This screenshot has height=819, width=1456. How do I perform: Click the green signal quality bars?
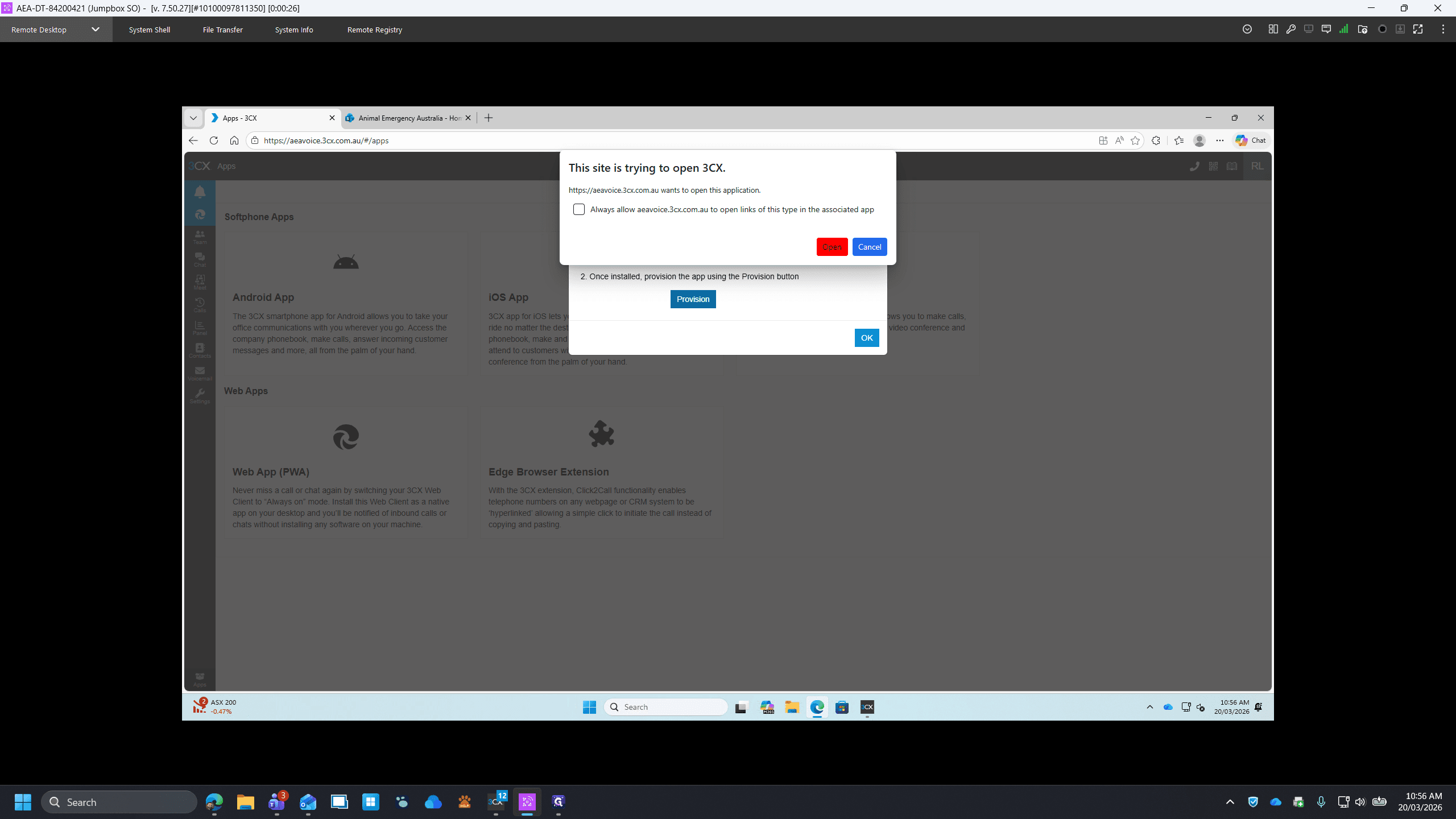tap(1343, 29)
